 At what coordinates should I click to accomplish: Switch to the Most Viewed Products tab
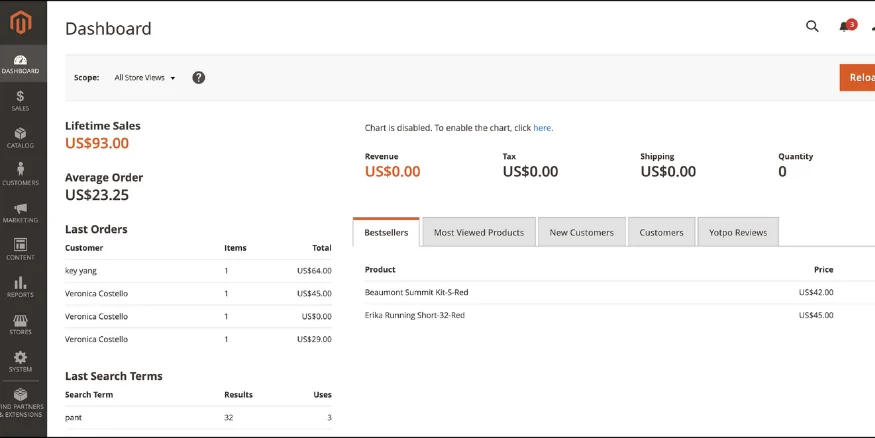[x=479, y=233]
